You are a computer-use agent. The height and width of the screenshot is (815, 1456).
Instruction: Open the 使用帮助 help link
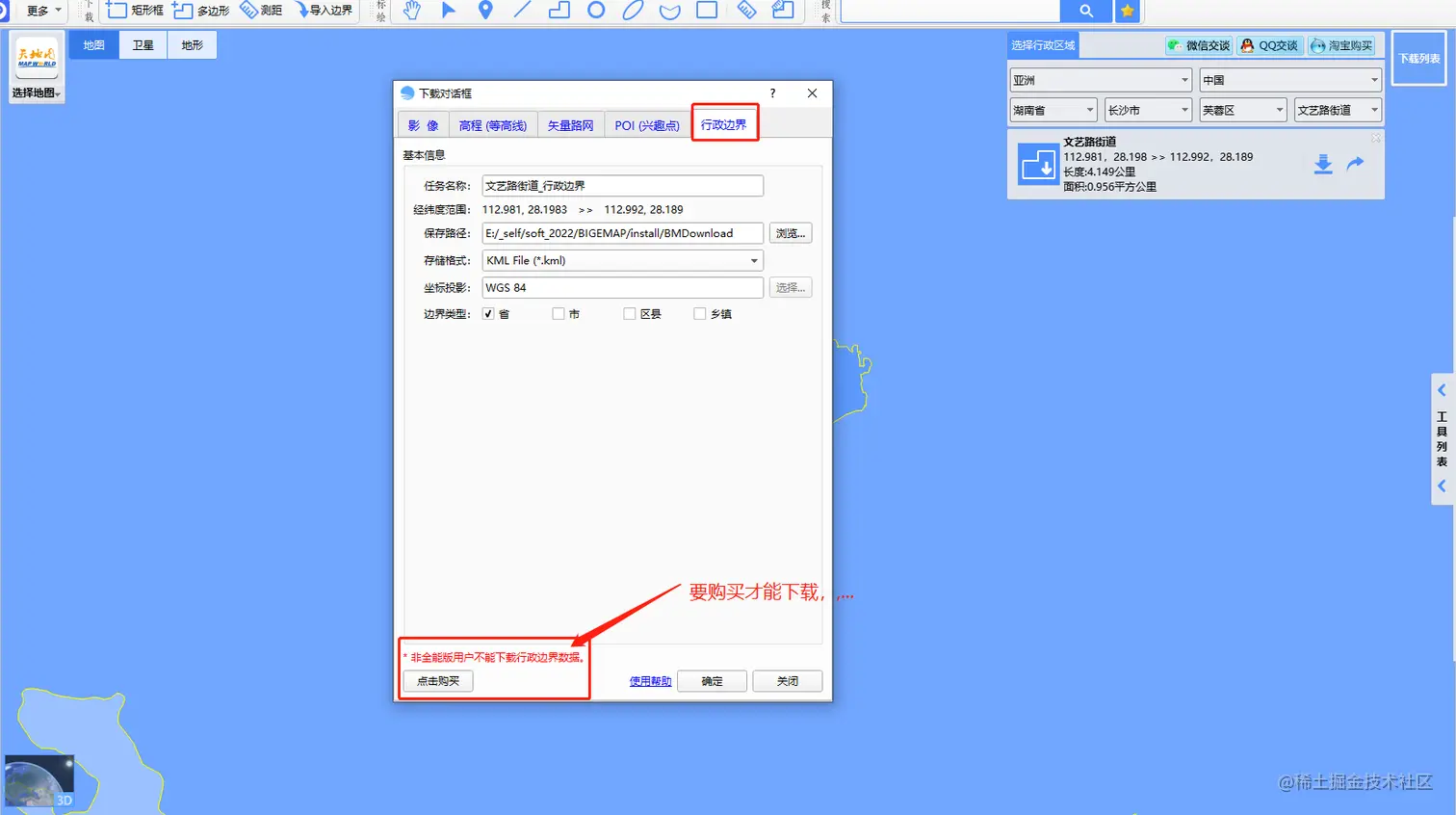[x=650, y=681]
